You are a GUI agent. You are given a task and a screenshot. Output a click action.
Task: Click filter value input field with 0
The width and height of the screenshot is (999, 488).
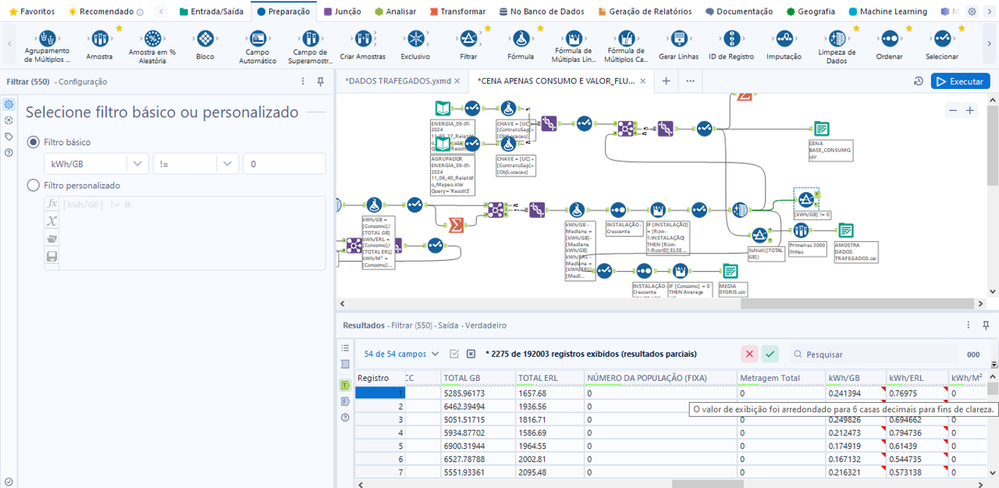[284, 164]
